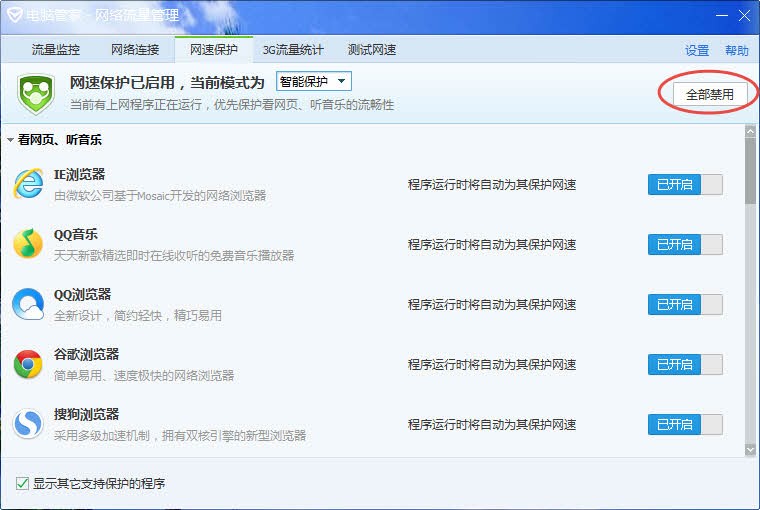Open the 设置 link
The height and width of the screenshot is (510, 760).
click(x=697, y=50)
